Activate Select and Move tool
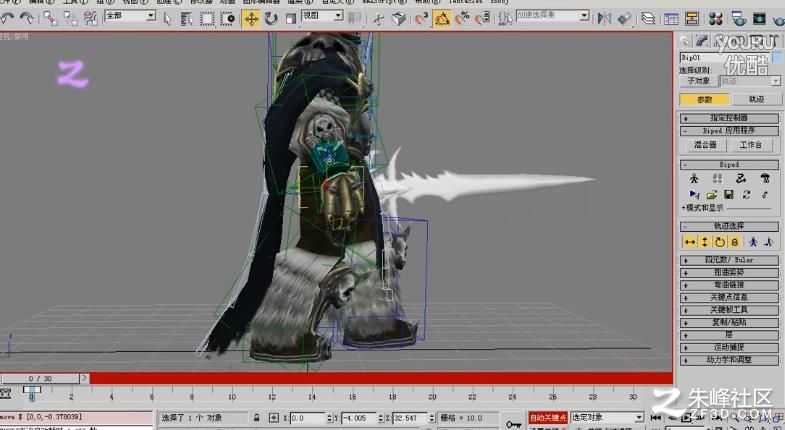Screen dimensions: 785x430 (x=251, y=19)
